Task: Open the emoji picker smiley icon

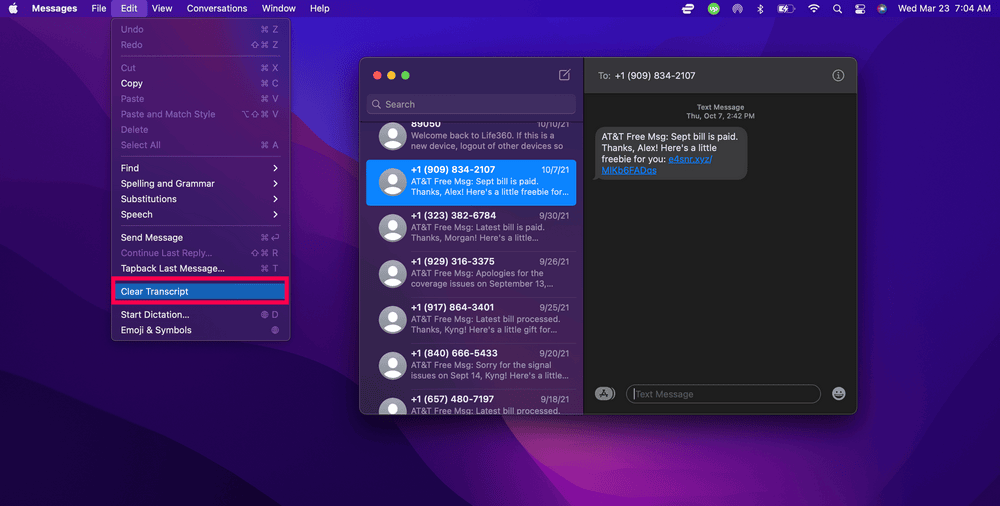Action: 839,394
